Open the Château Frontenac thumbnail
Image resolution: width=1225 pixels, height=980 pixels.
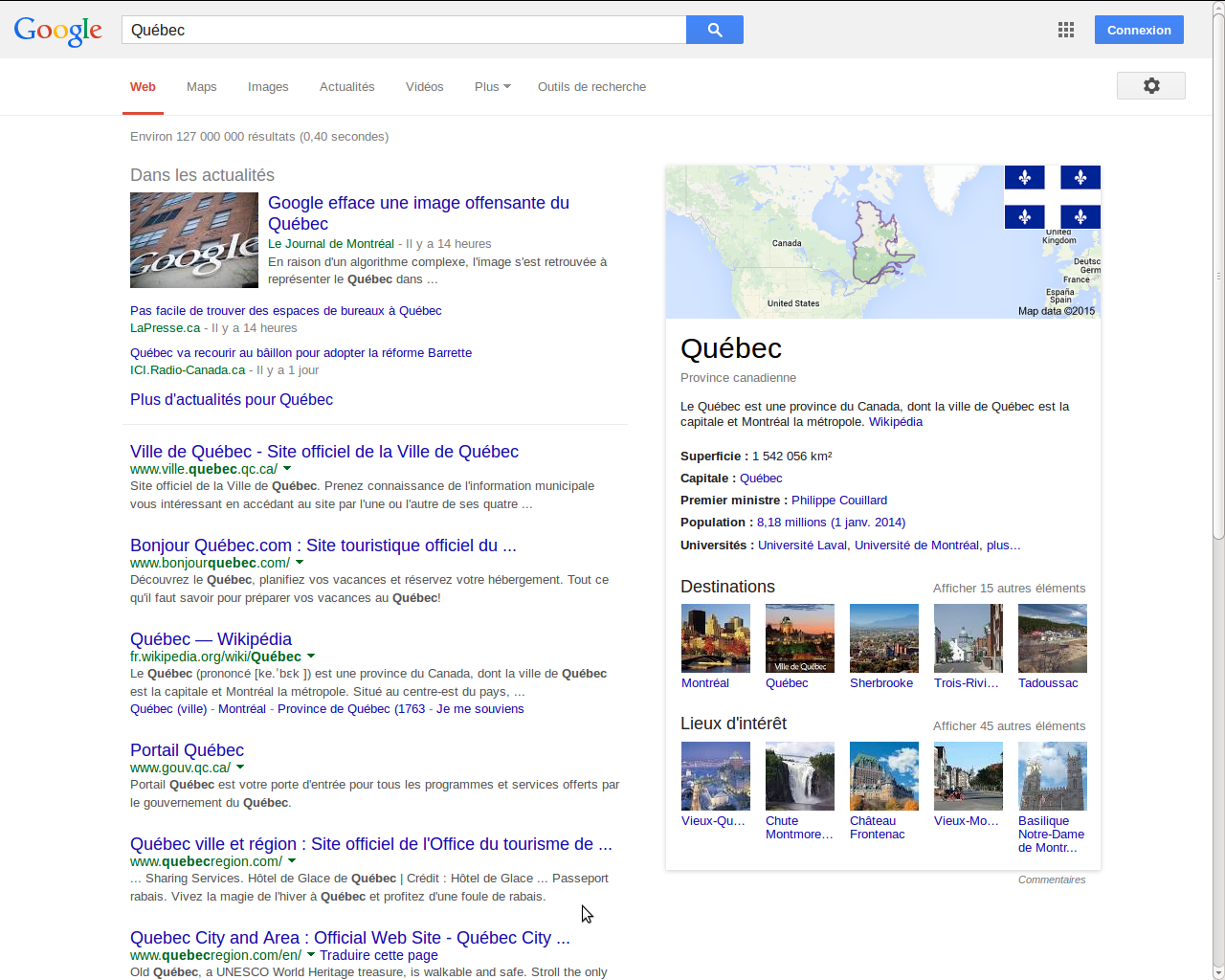click(x=884, y=776)
